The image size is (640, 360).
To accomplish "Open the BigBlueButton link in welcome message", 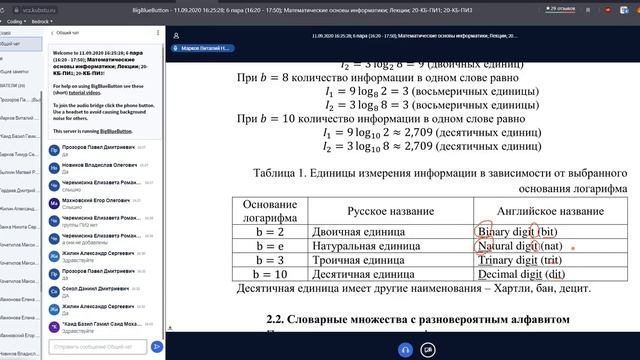I will click(116, 131).
